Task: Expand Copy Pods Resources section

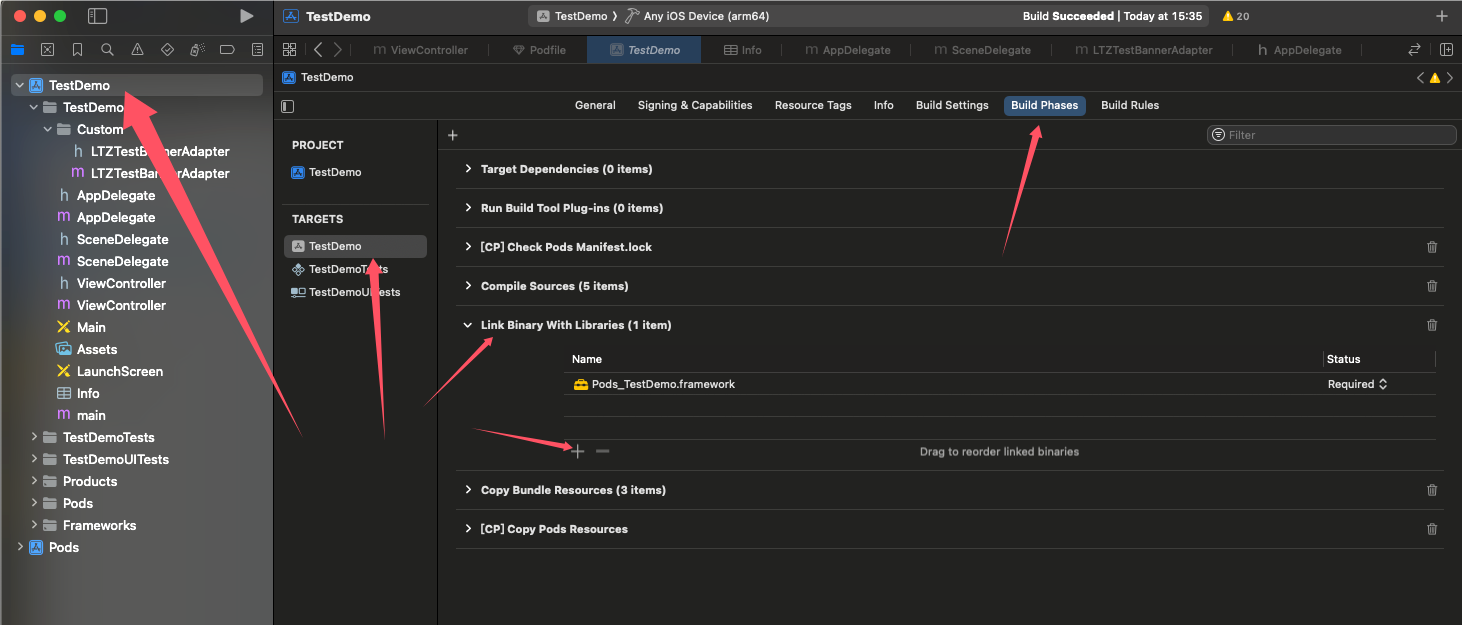Action: pyautogui.click(x=467, y=529)
